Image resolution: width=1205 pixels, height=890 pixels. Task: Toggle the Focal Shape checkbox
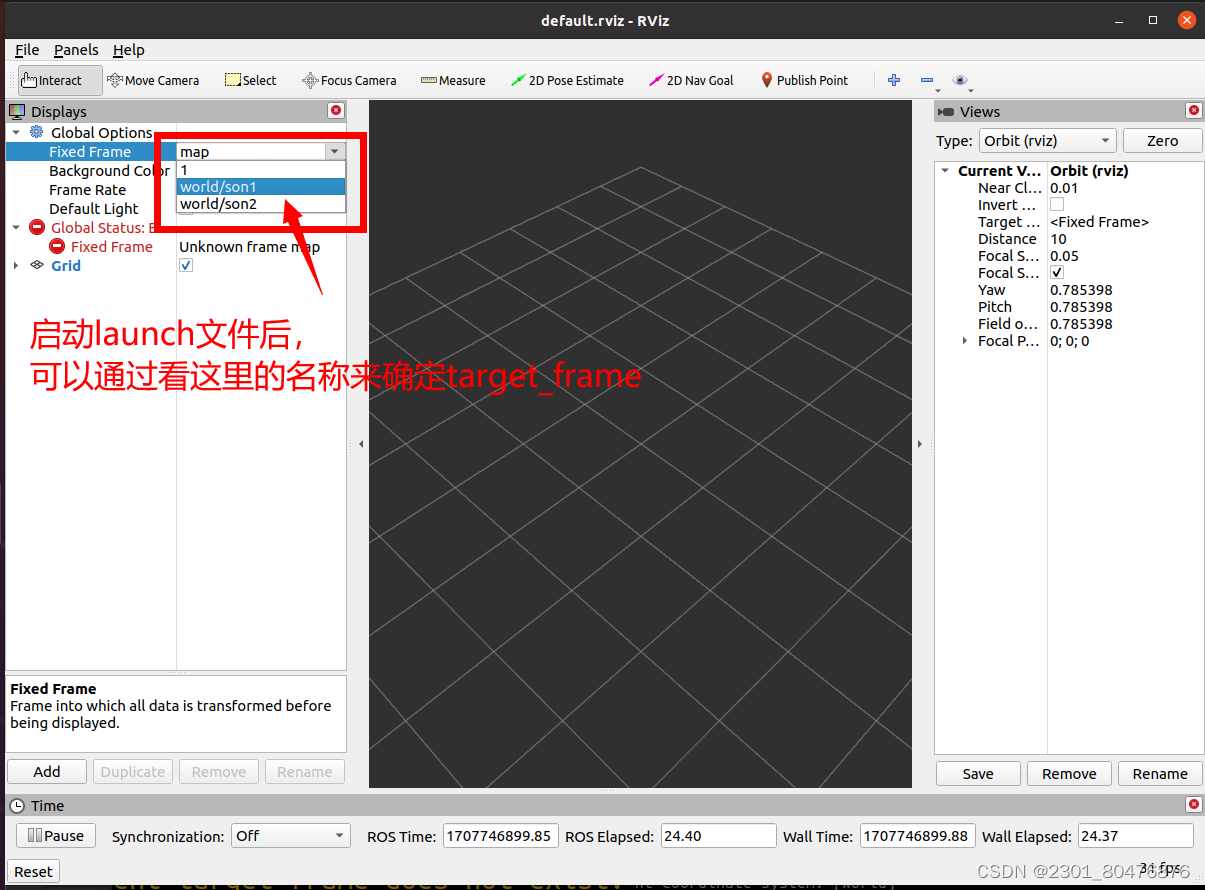tap(1057, 272)
